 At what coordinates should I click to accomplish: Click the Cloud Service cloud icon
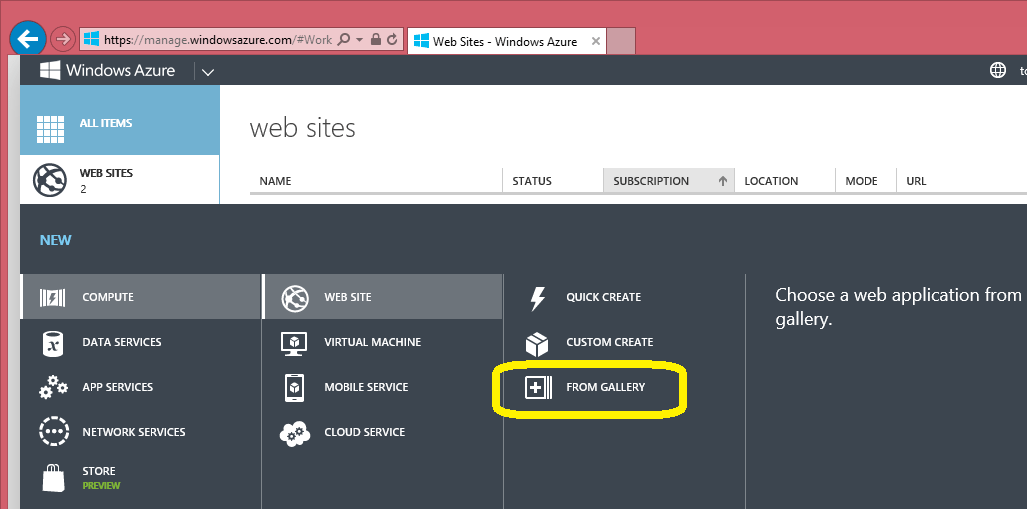click(295, 433)
